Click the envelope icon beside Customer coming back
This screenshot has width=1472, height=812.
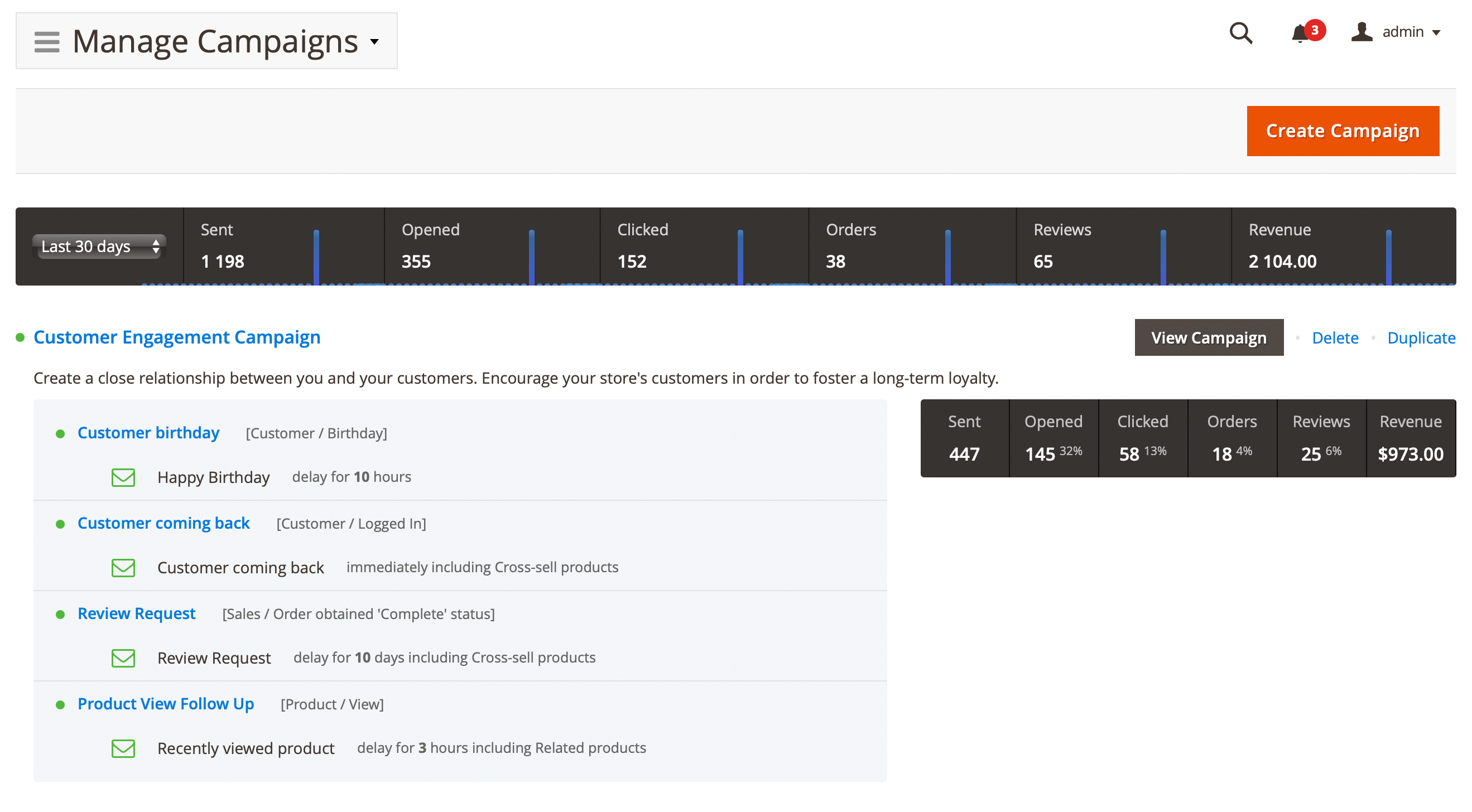[x=123, y=568]
